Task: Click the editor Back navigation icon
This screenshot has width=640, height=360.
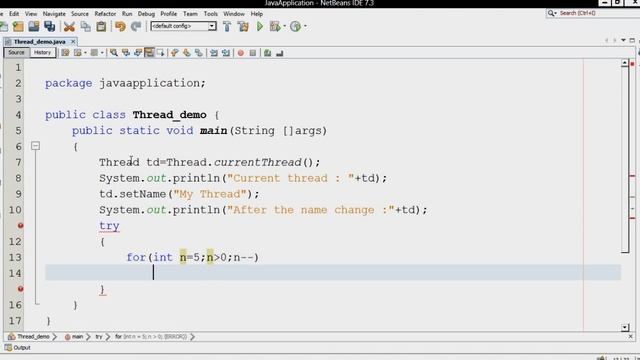Action: pyautogui.click(x=78, y=53)
